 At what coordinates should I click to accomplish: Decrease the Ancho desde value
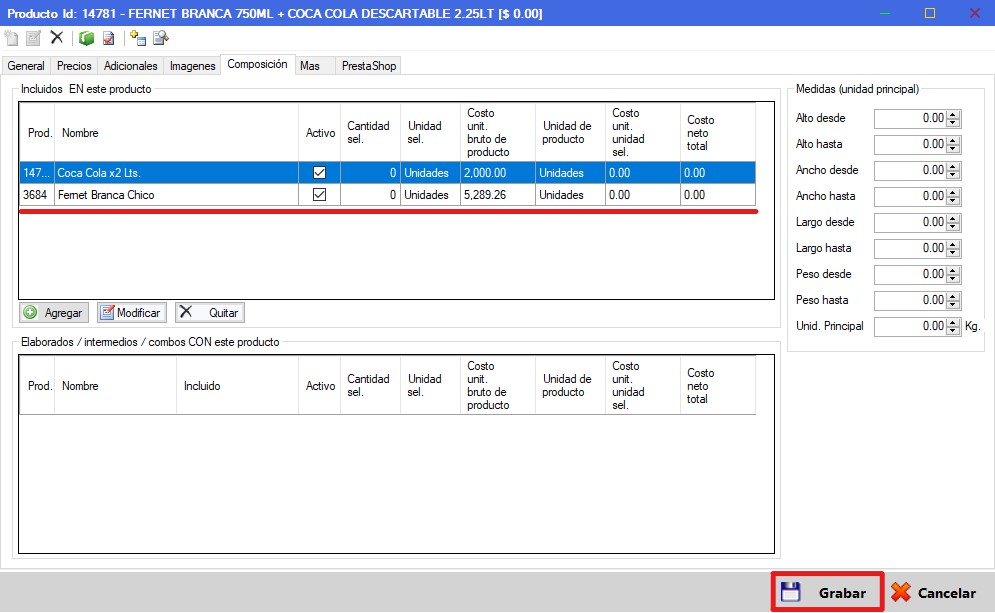click(x=953, y=175)
